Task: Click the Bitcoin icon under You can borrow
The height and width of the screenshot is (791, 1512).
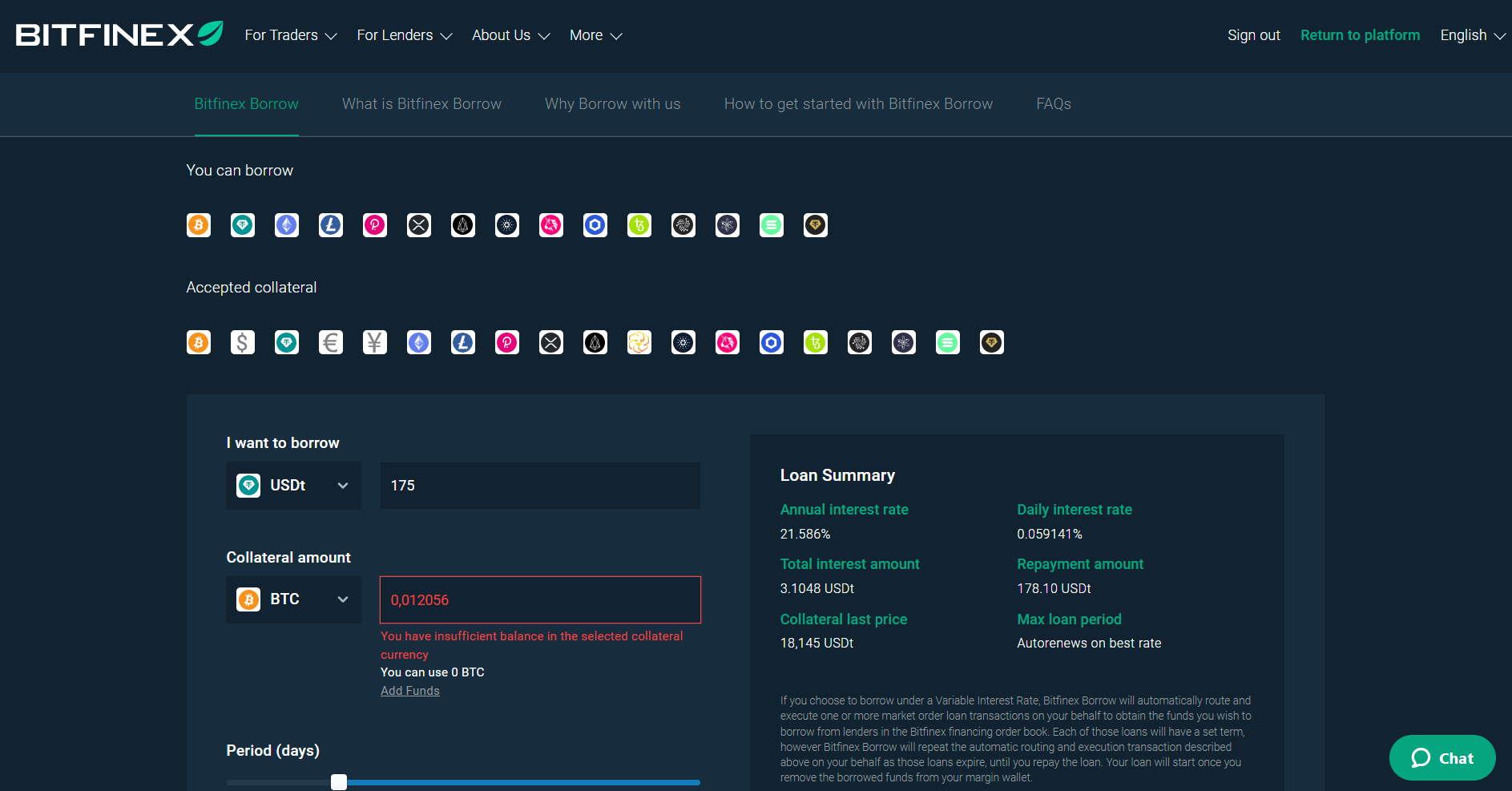Action: tap(199, 225)
